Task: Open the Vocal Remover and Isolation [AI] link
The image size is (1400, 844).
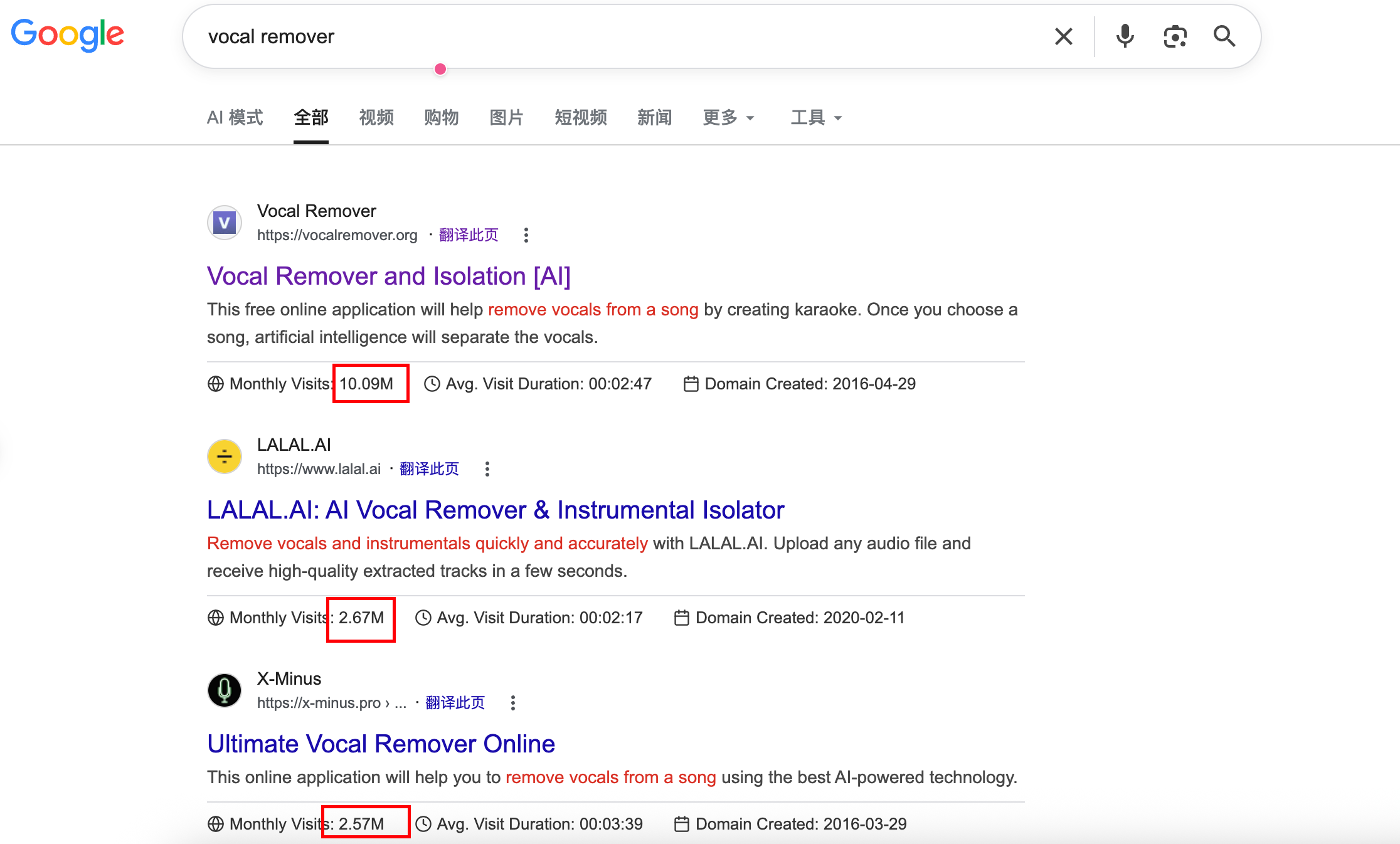Action: coord(389,276)
